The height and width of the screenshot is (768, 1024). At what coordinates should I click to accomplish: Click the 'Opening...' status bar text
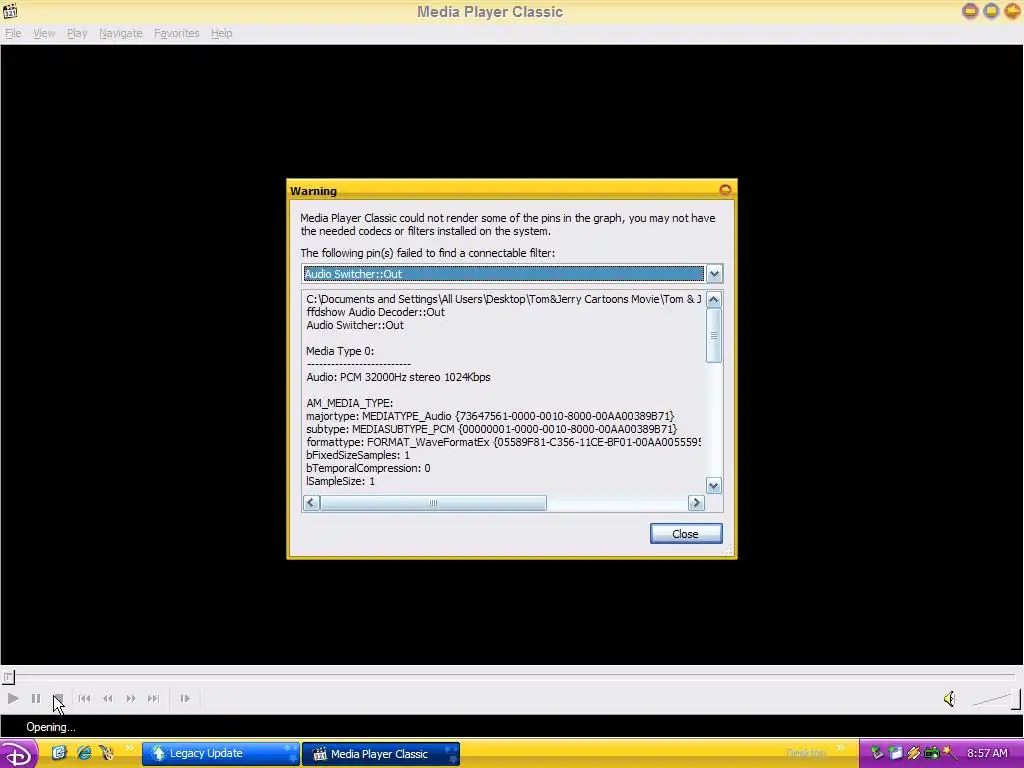51,727
